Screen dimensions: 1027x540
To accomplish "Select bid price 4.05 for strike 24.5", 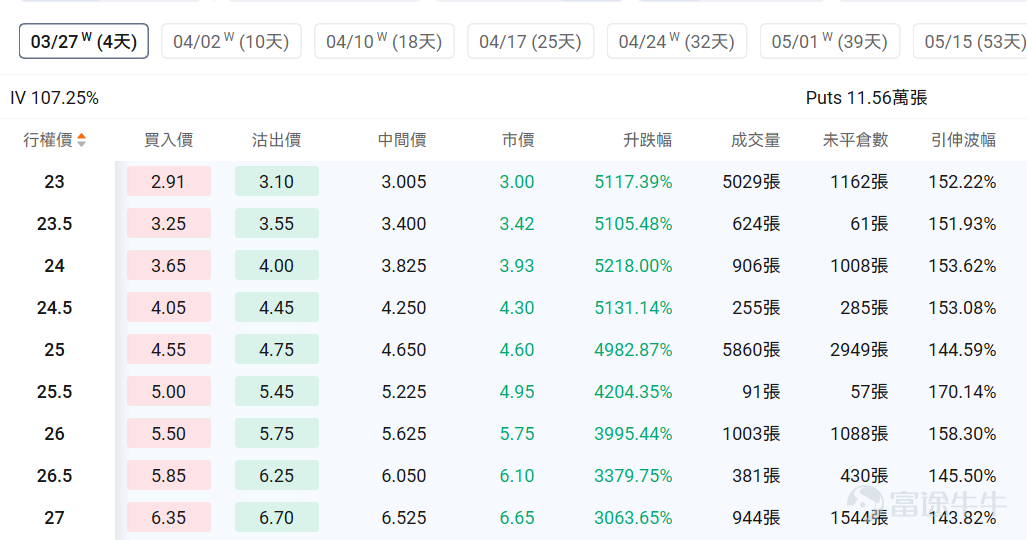I will 169,307.
